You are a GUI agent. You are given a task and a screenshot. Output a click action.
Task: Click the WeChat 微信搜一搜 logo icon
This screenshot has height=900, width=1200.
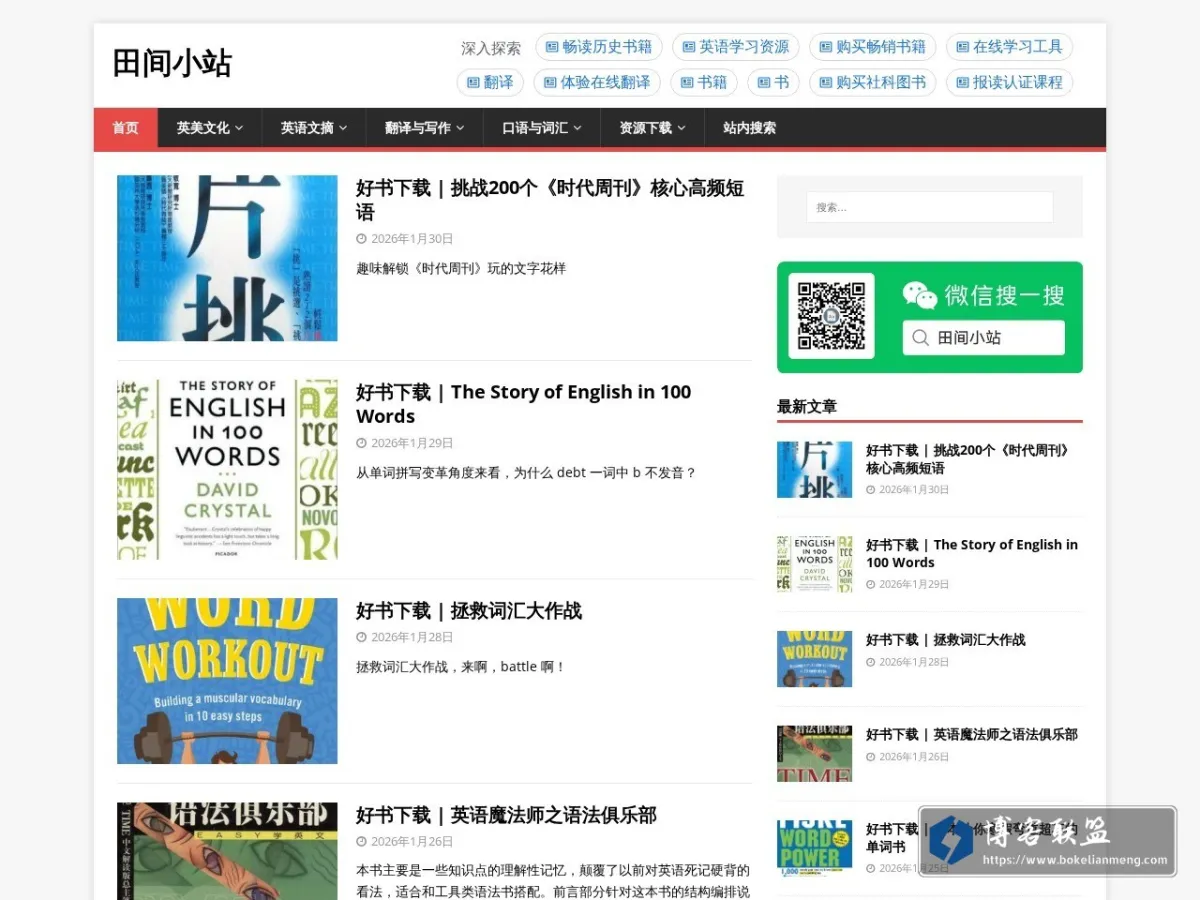pos(920,295)
